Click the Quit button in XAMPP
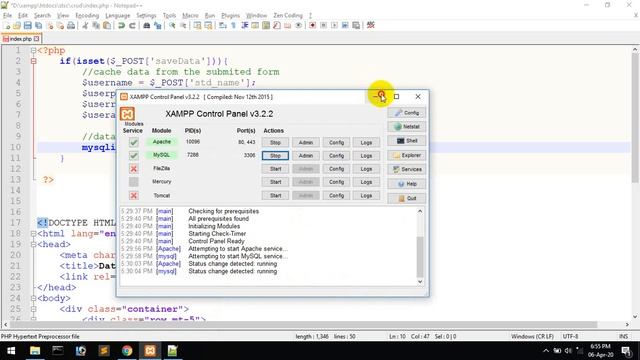Viewport: 640px width, 360px height. click(407, 198)
